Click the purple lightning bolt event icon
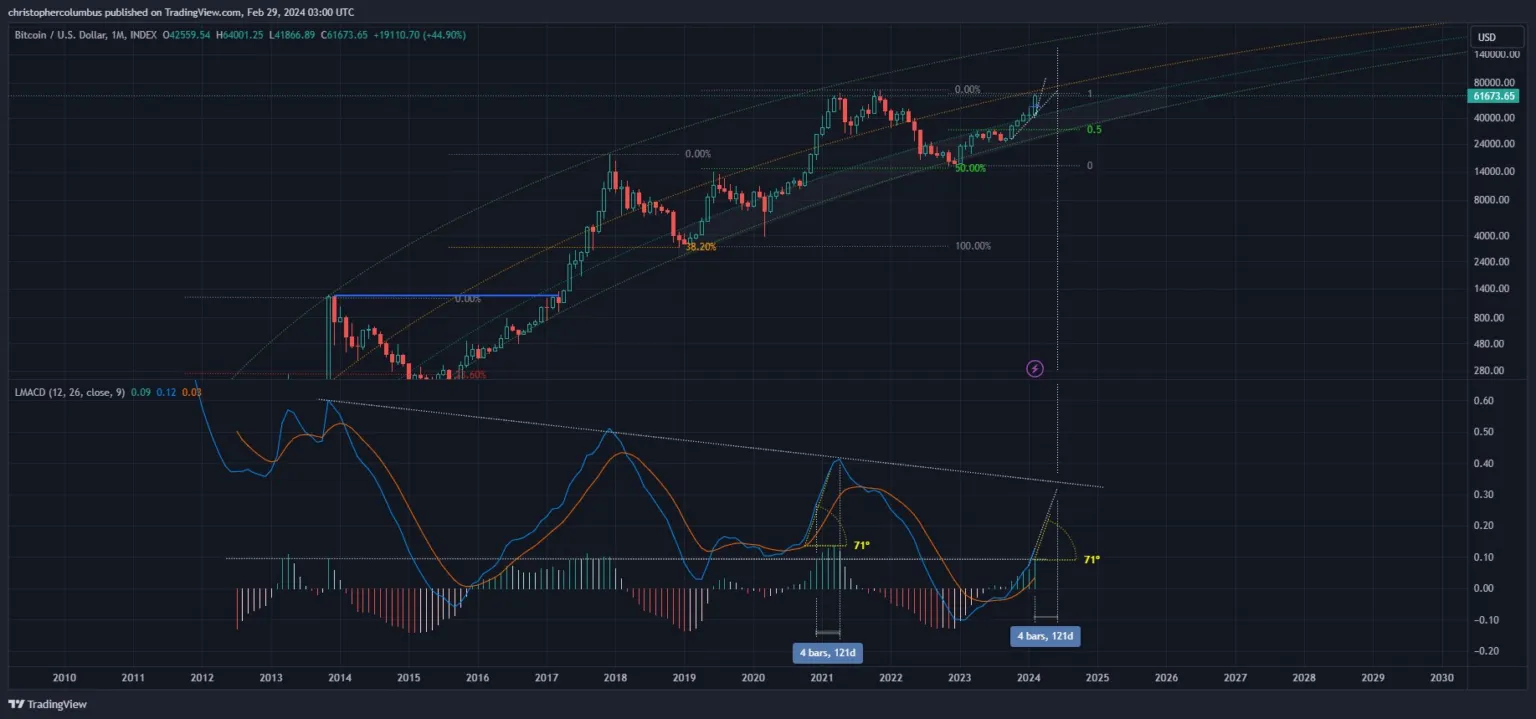 click(1035, 369)
